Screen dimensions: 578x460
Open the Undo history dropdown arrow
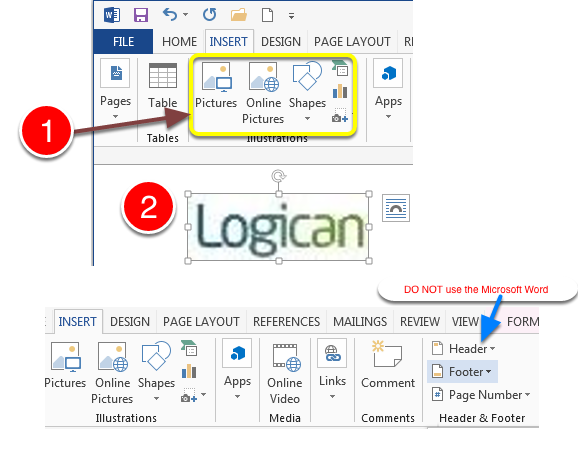(185, 15)
